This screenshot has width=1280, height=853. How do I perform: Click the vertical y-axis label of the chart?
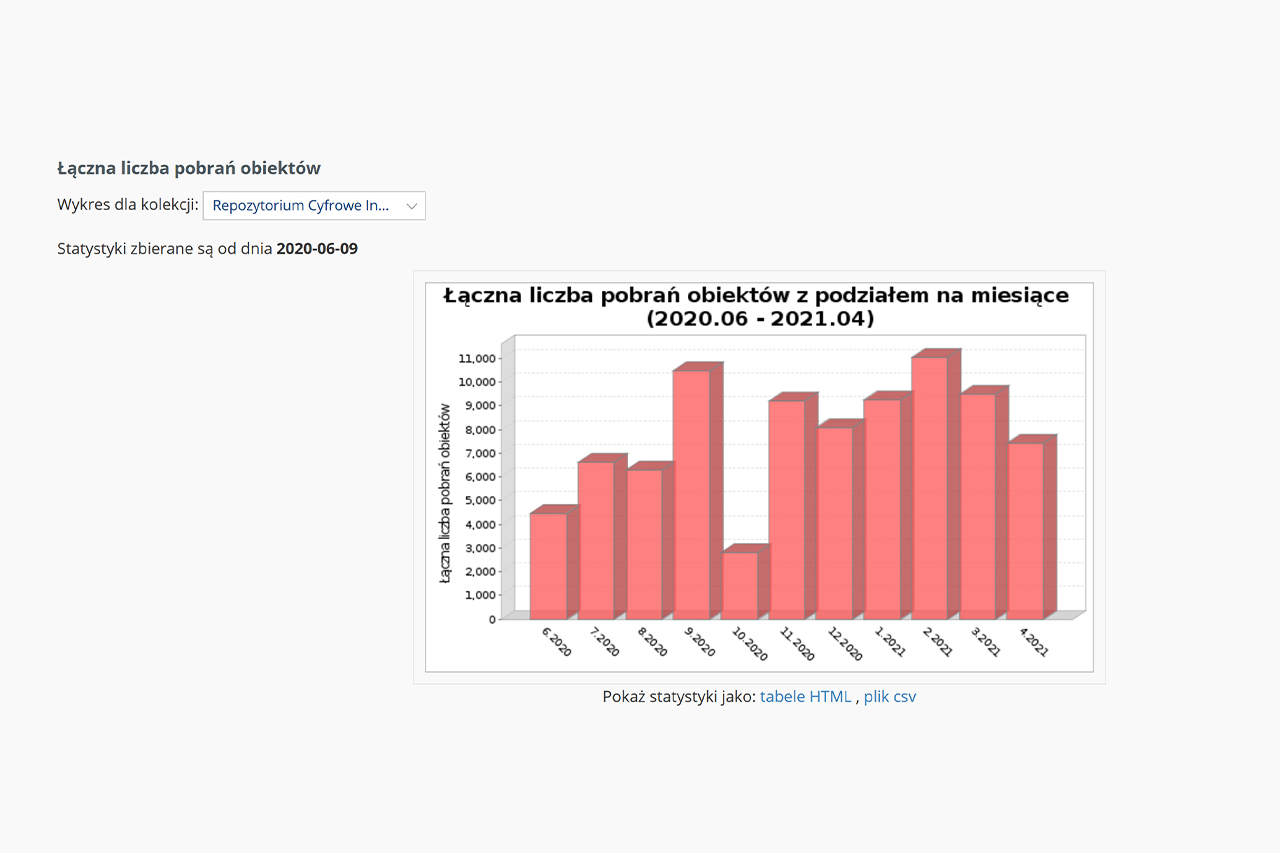[444, 493]
